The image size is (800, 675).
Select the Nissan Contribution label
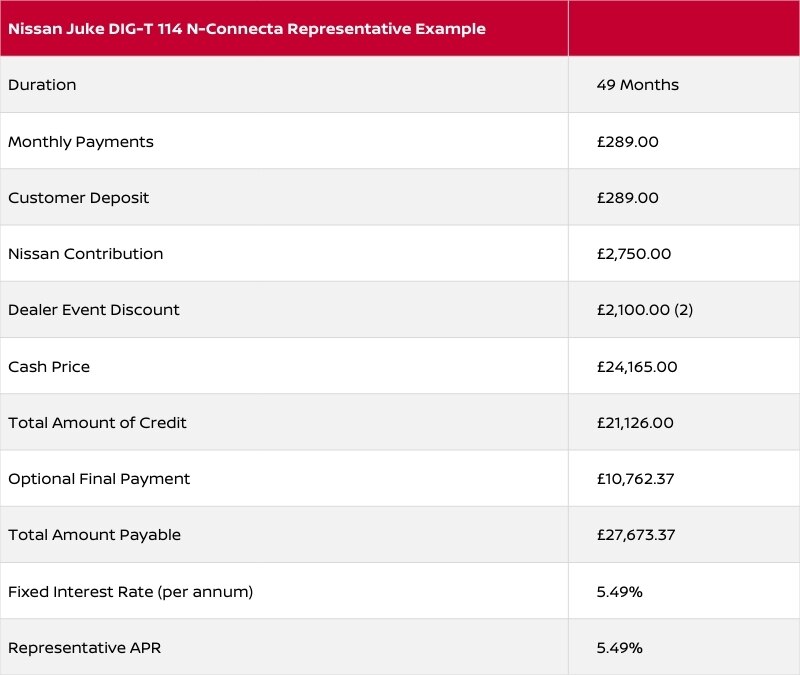pyautogui.click(x=85, y=254)
